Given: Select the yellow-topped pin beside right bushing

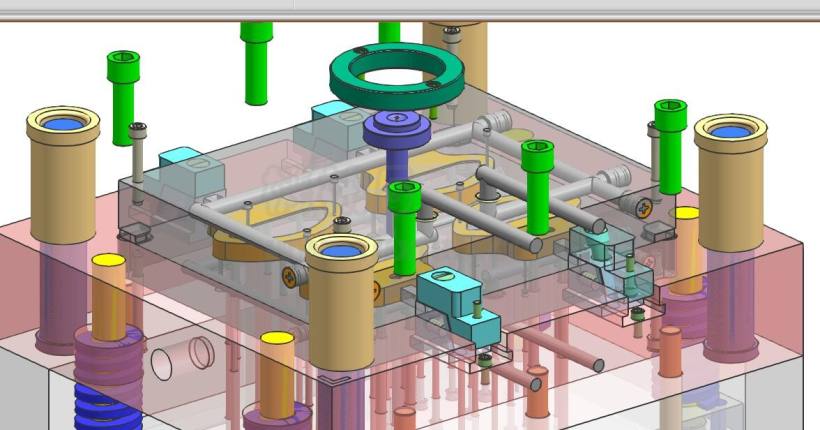Looking at the screenshot, I should click(x=687, y=250).
